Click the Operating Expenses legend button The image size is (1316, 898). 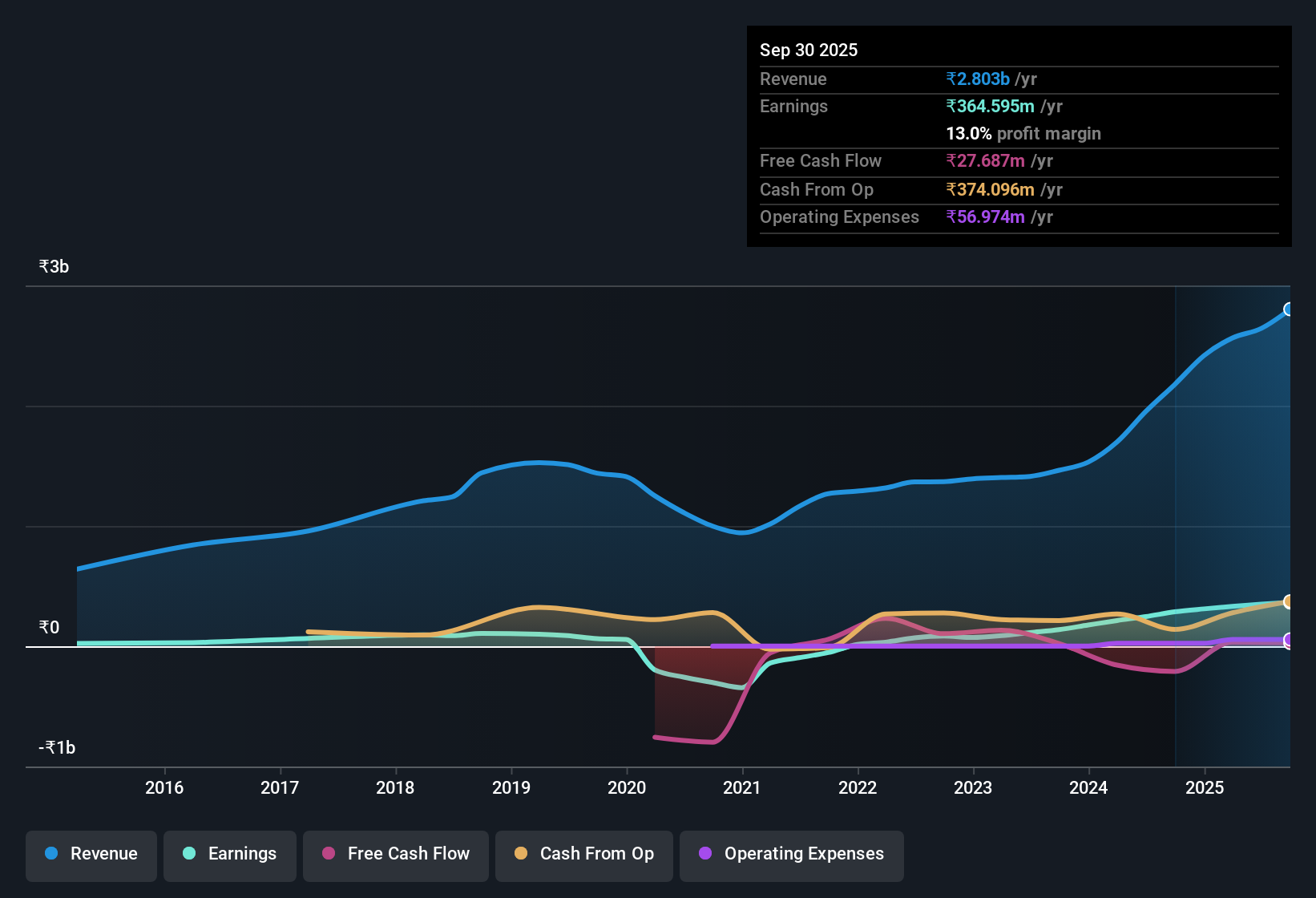[x=791, y=854]
